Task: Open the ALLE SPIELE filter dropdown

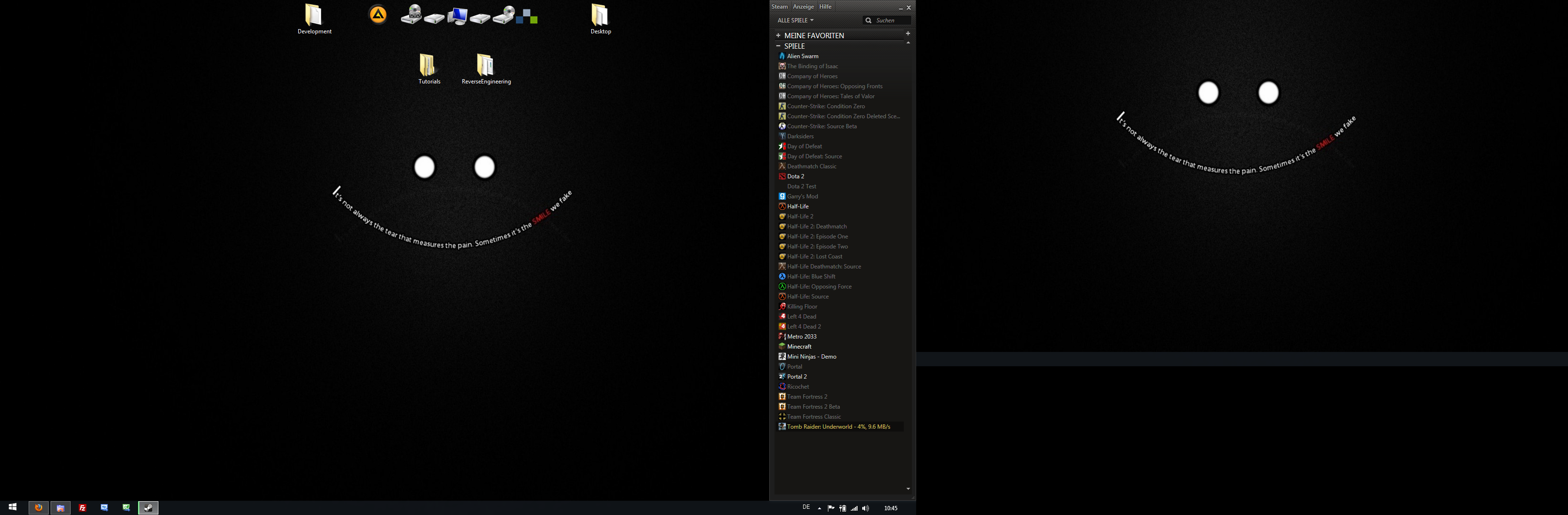Action: 795,21
